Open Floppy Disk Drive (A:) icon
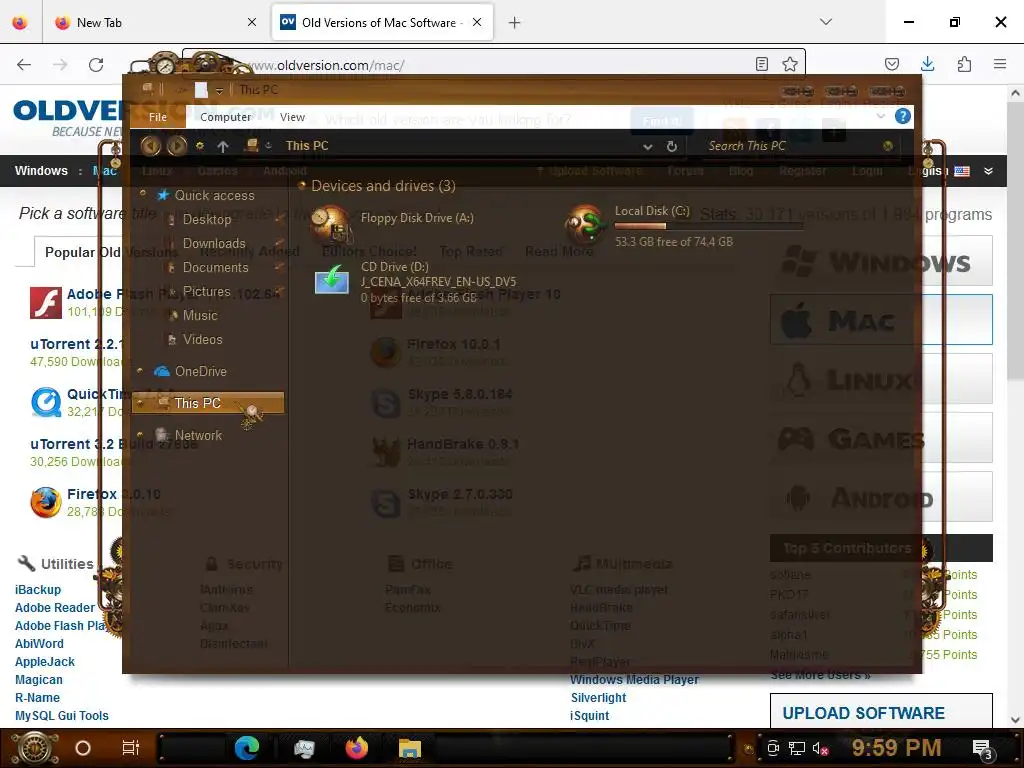This screenshot has height=768, width=1024. 330,223
